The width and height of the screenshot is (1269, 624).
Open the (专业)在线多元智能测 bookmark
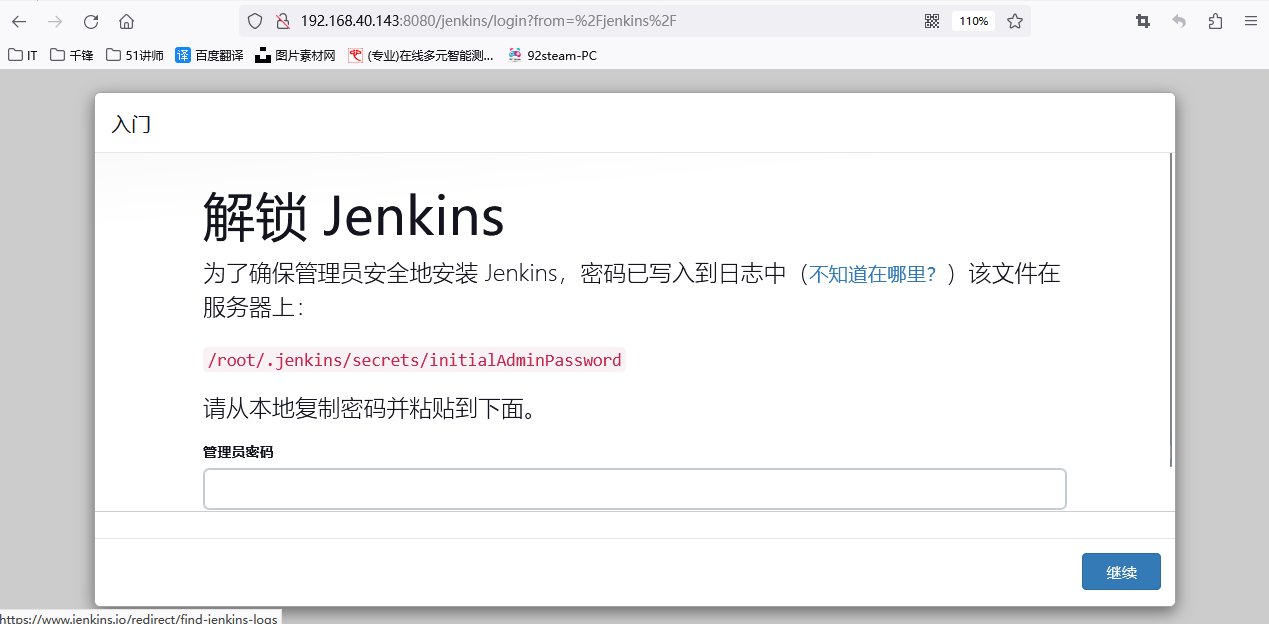point(421,55)
